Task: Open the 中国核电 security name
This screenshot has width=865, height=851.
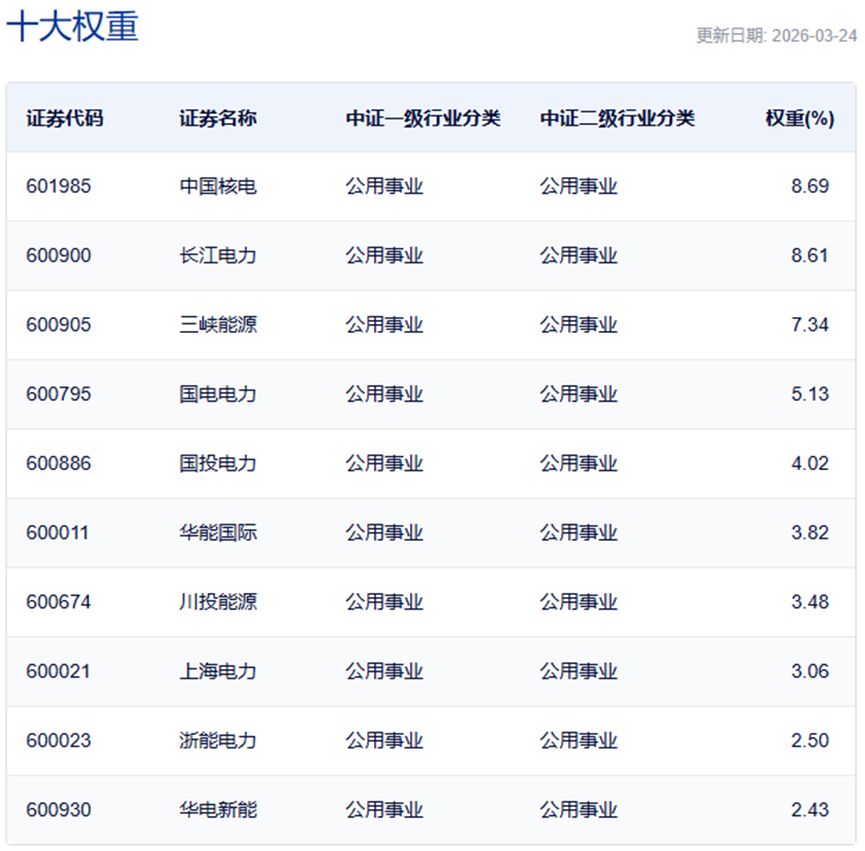Action: [x=218, y=186]
